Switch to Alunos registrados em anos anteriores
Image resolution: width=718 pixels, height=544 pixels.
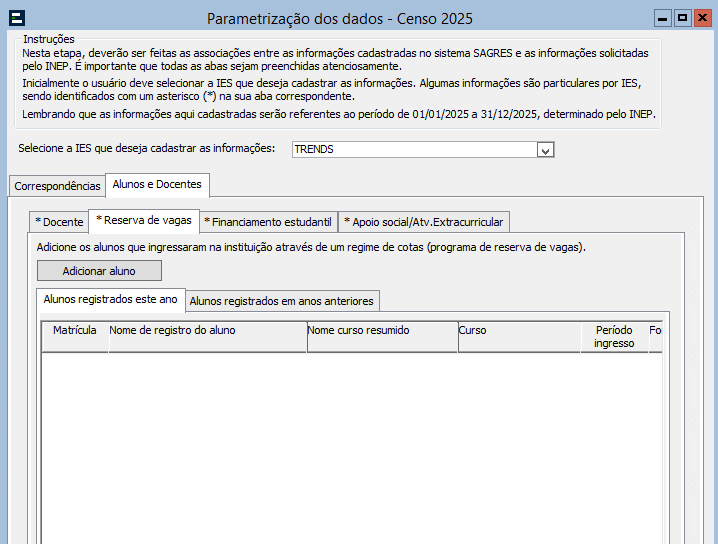[x=282, y=301]
